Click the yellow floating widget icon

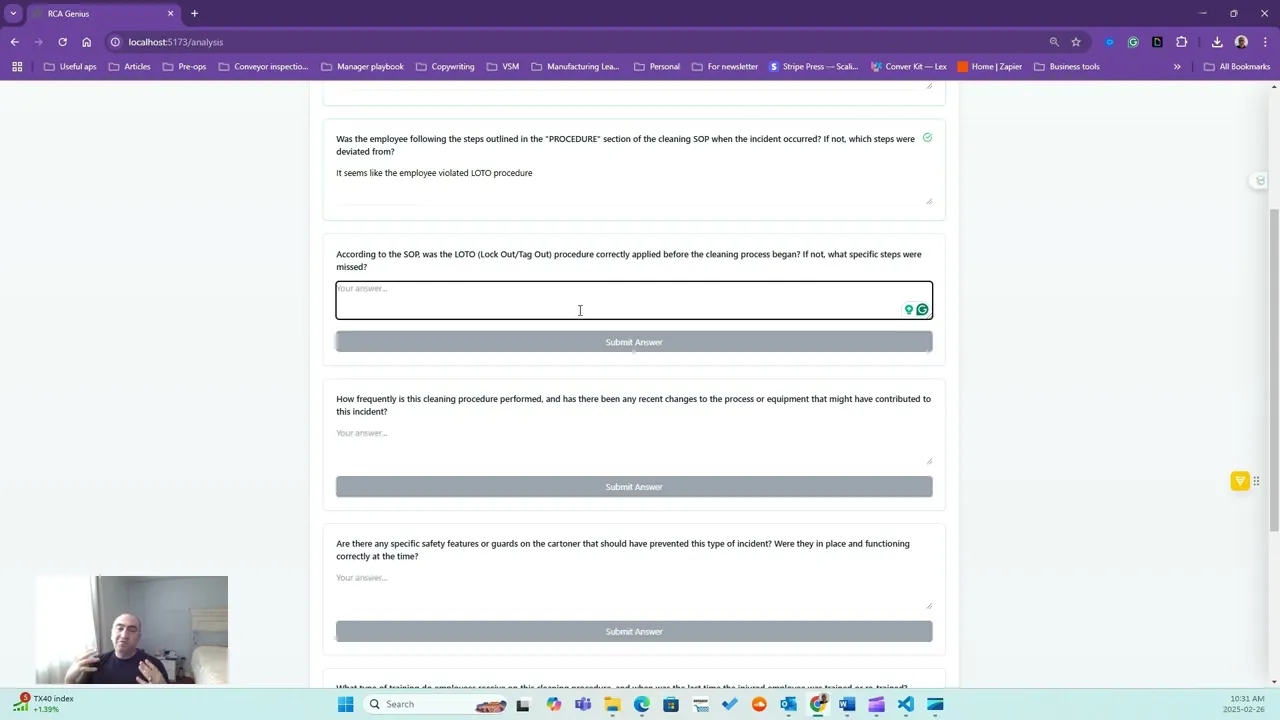tap(1240, 481)
